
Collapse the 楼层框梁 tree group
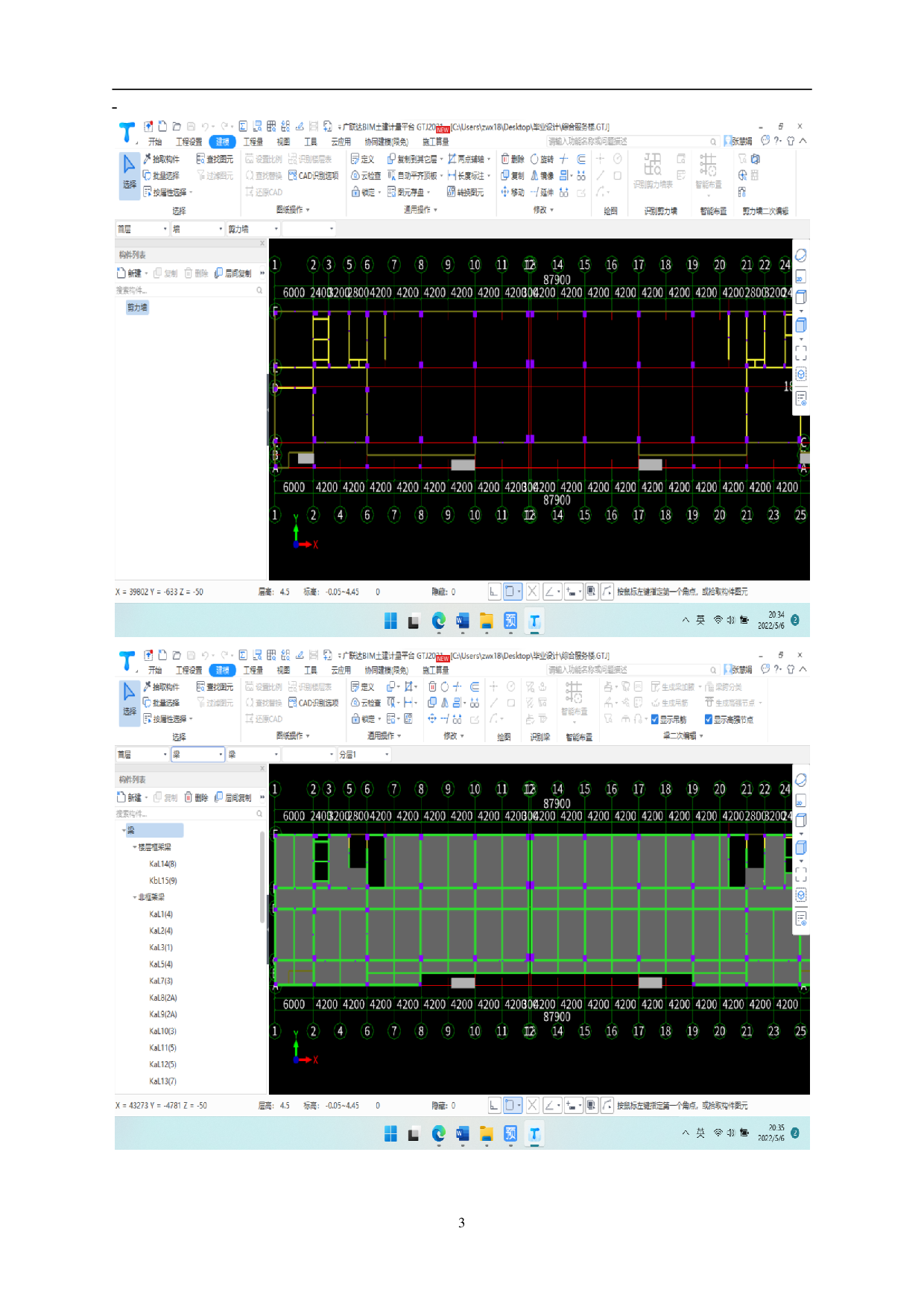click(135, 847)
